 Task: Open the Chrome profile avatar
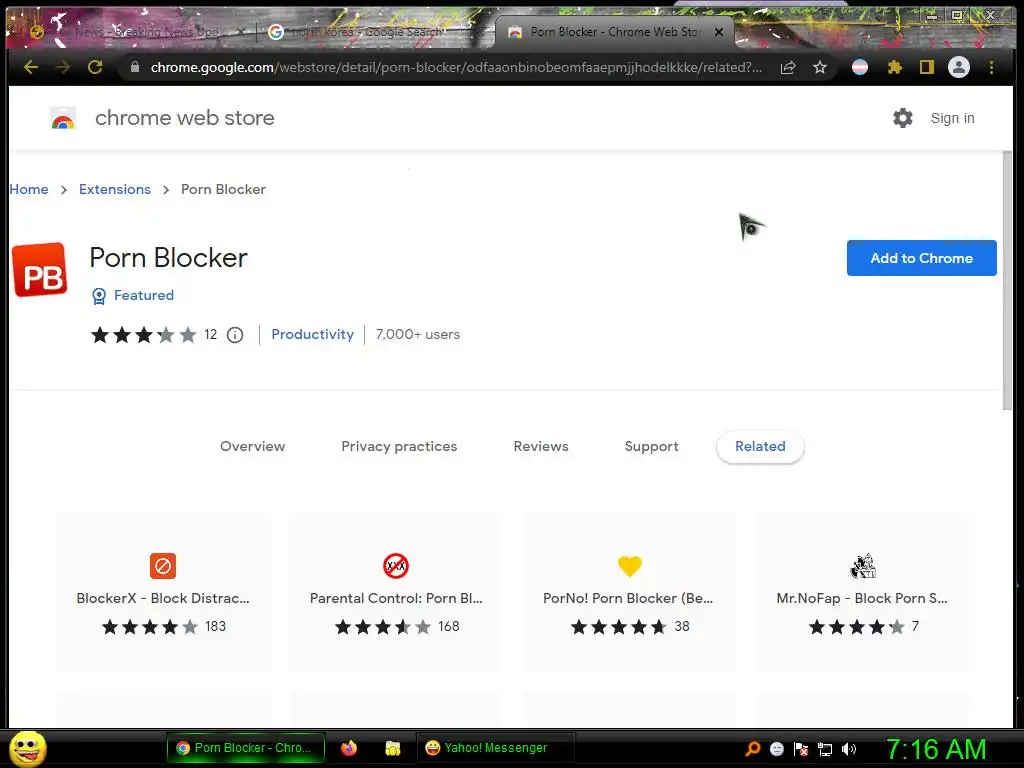(959, 67)
